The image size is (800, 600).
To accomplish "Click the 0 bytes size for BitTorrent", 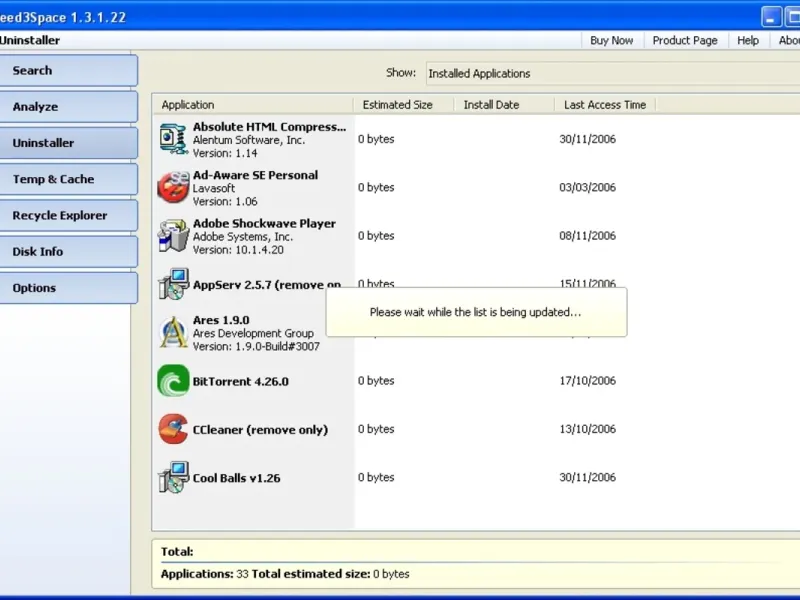I will pyautogui.click(x=376, y=381).
